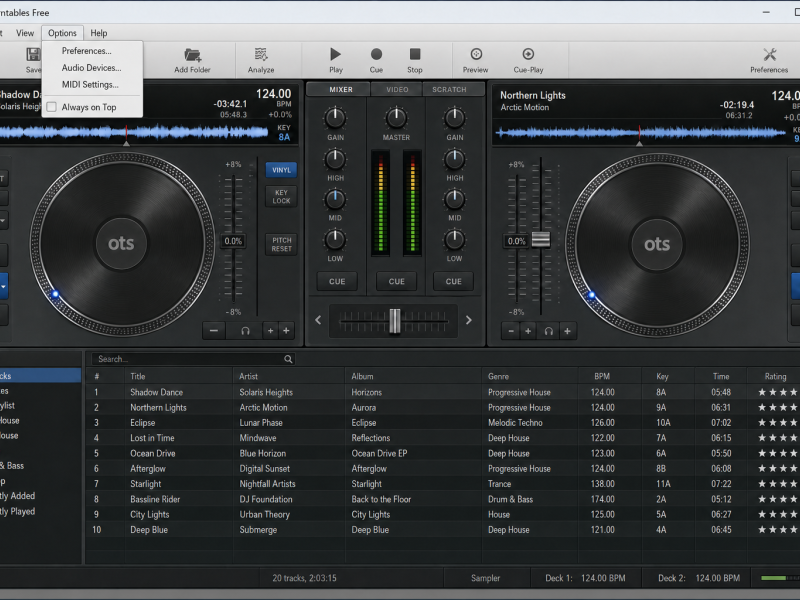This screenshot has height=600, width=800.
Task: Click 'Nightfall Artists' artist cell
Action: click(x=267, y=484)
